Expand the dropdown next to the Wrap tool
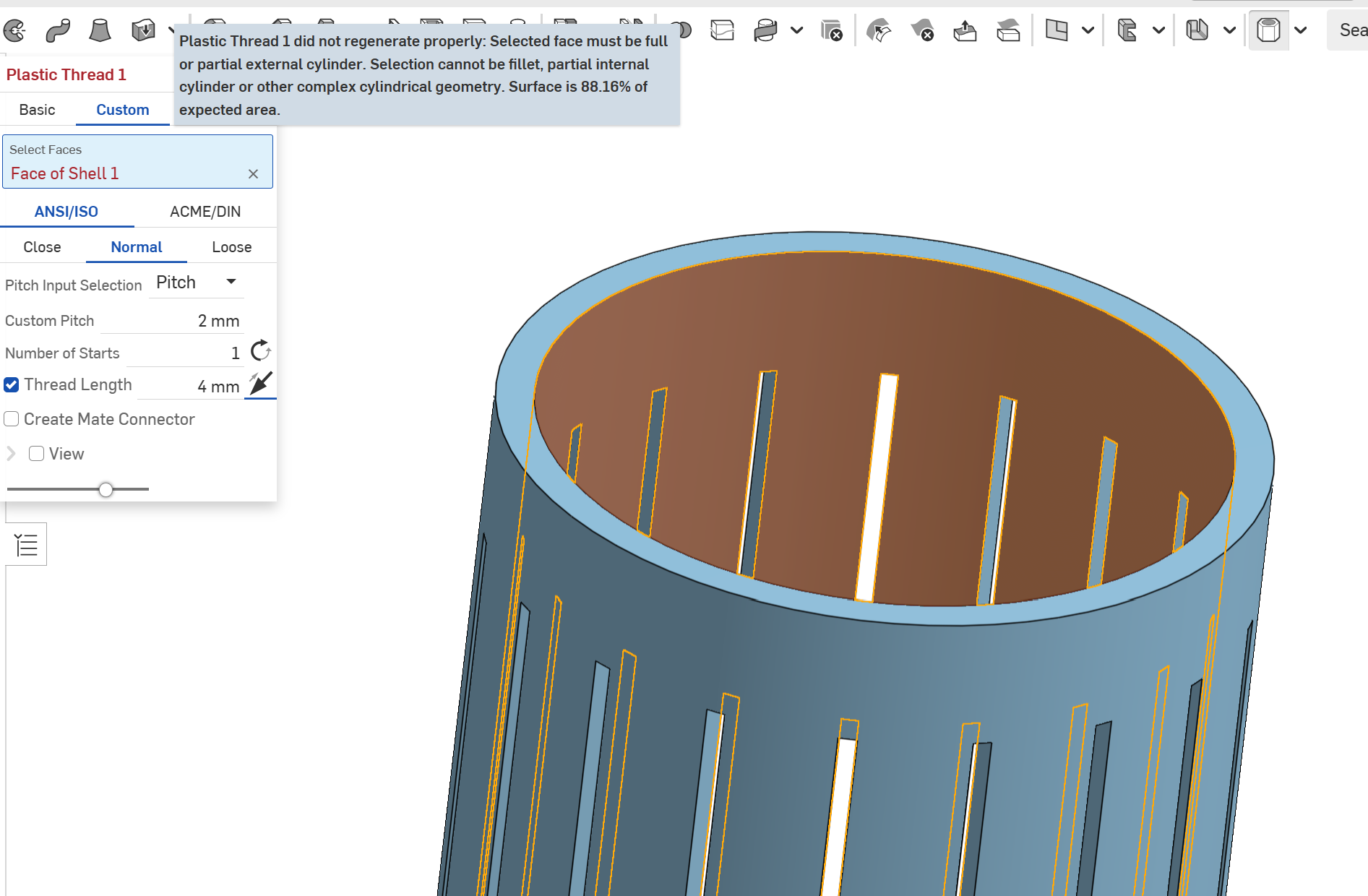The height and width of the screenshot is (896, 1368). [797, 30]
